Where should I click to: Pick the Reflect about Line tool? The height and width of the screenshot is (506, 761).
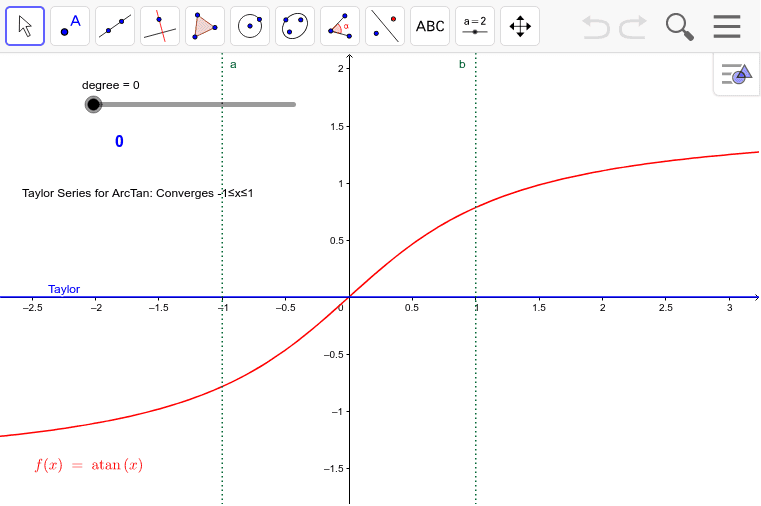coord(385,26)
